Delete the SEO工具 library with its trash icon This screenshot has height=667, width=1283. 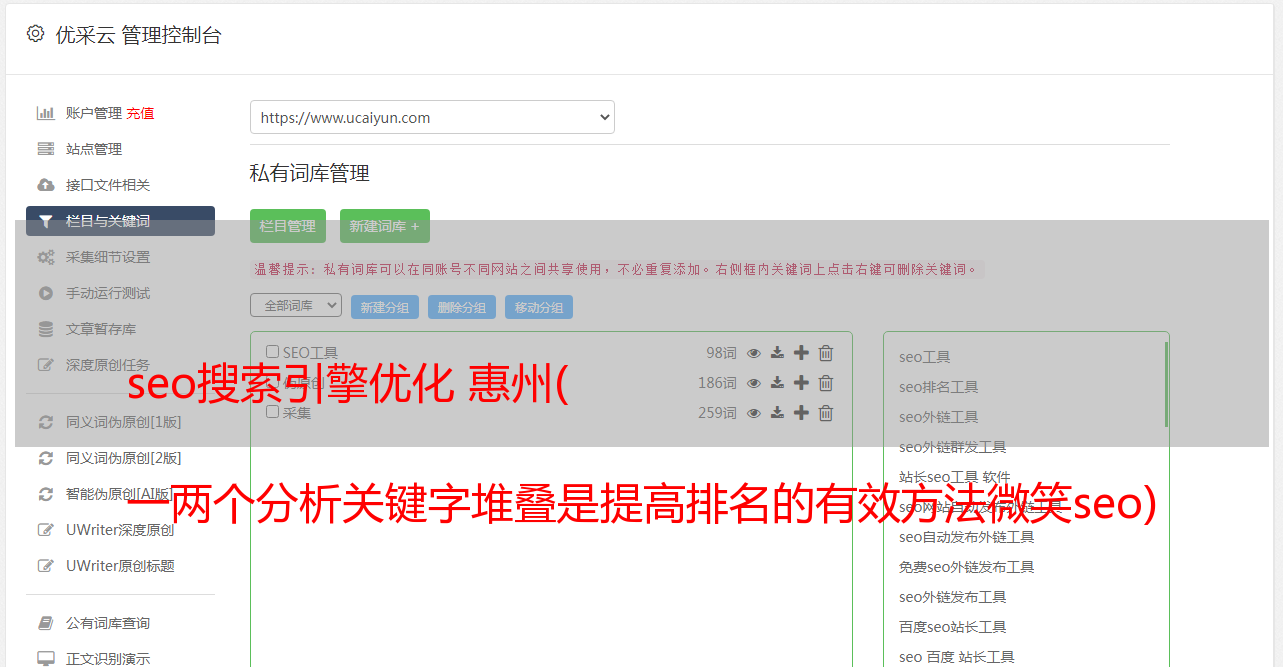point(826,353)
